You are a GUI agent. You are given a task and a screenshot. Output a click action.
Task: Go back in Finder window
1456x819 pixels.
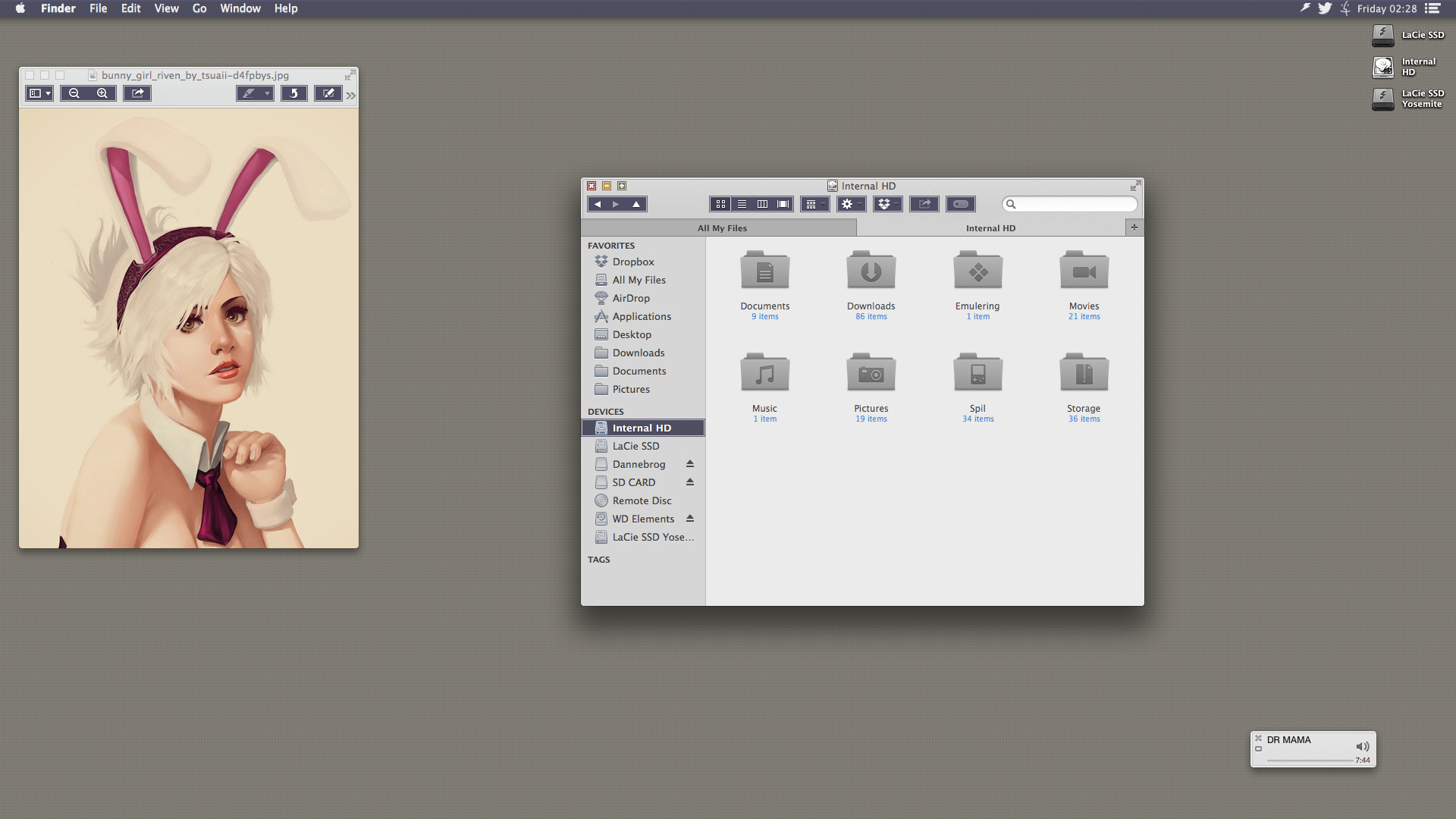[598, 204]
